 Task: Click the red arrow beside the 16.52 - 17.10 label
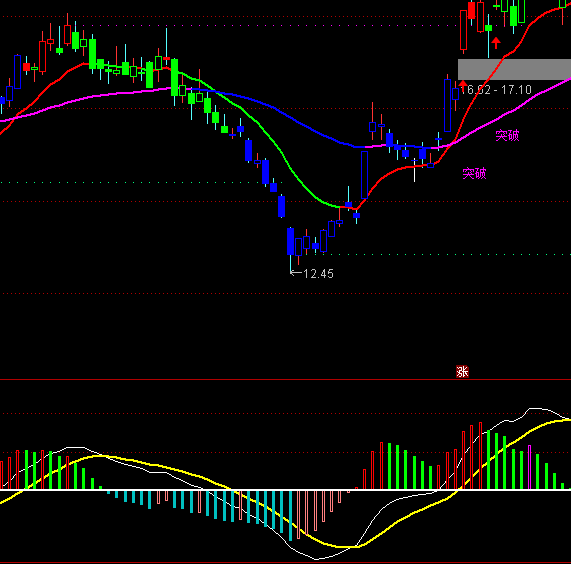[x=463, y=83]
